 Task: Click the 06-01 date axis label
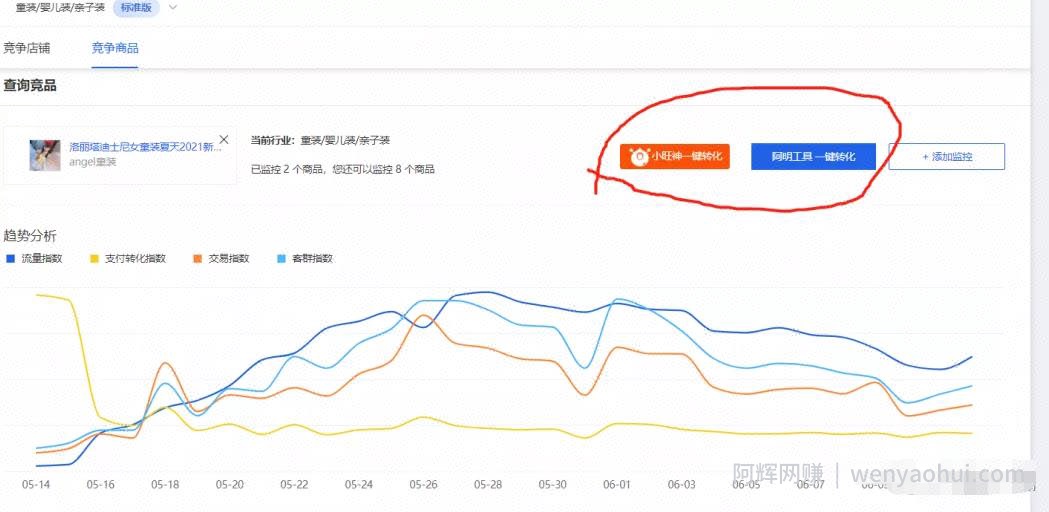tap(617, 484)
